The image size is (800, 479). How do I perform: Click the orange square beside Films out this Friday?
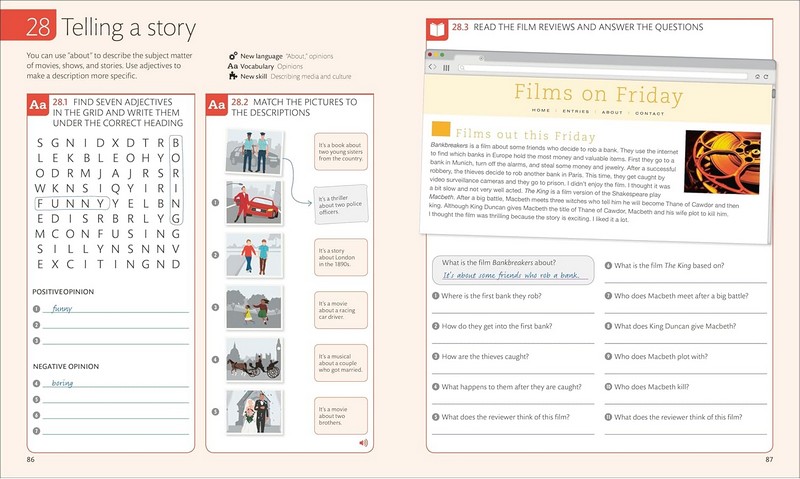tap(437, 130)
